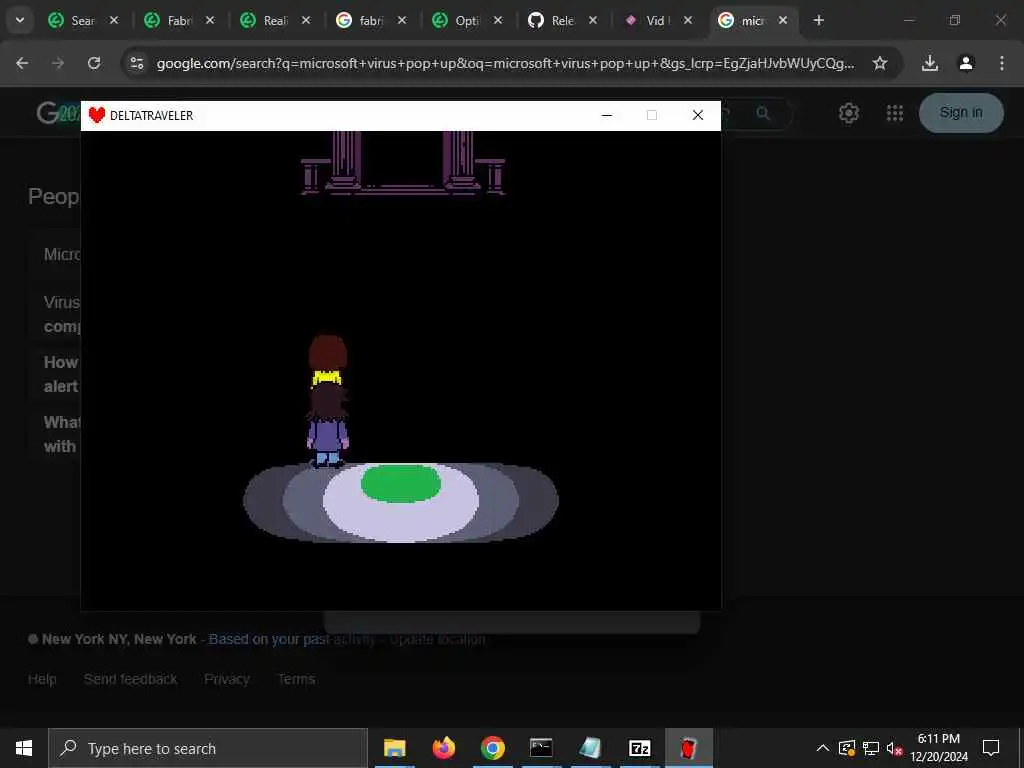
Task: Click the DELTATRAVELER red heart window icon
Action: (97, 116)
